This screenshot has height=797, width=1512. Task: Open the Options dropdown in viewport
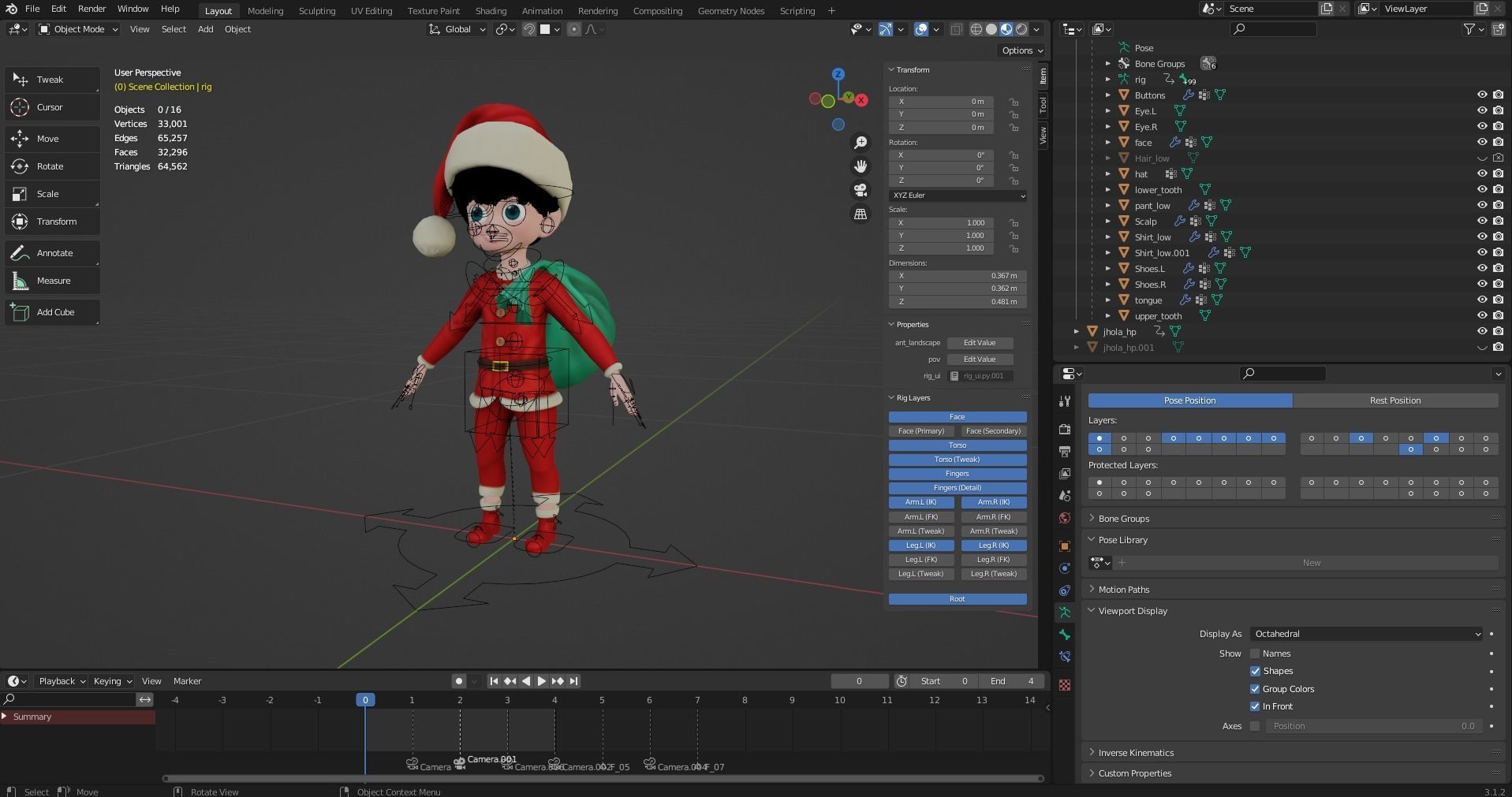1023,50
